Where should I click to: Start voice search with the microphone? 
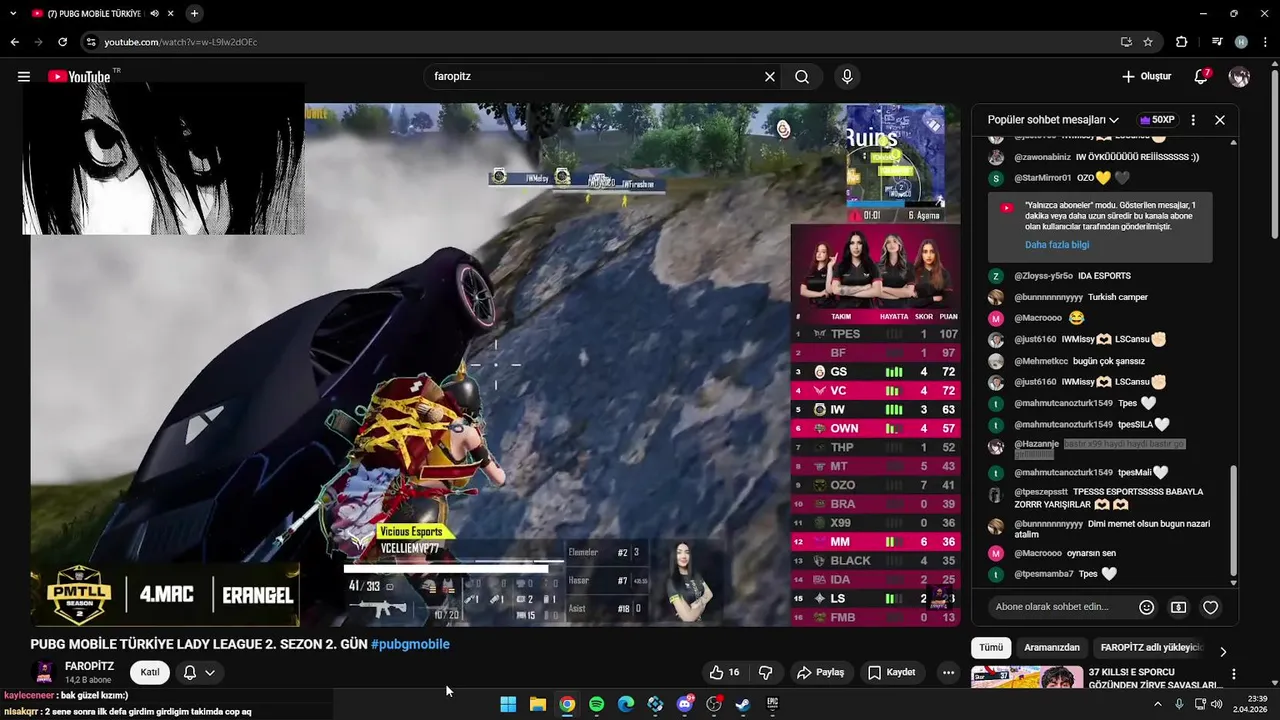pos(847,76)
